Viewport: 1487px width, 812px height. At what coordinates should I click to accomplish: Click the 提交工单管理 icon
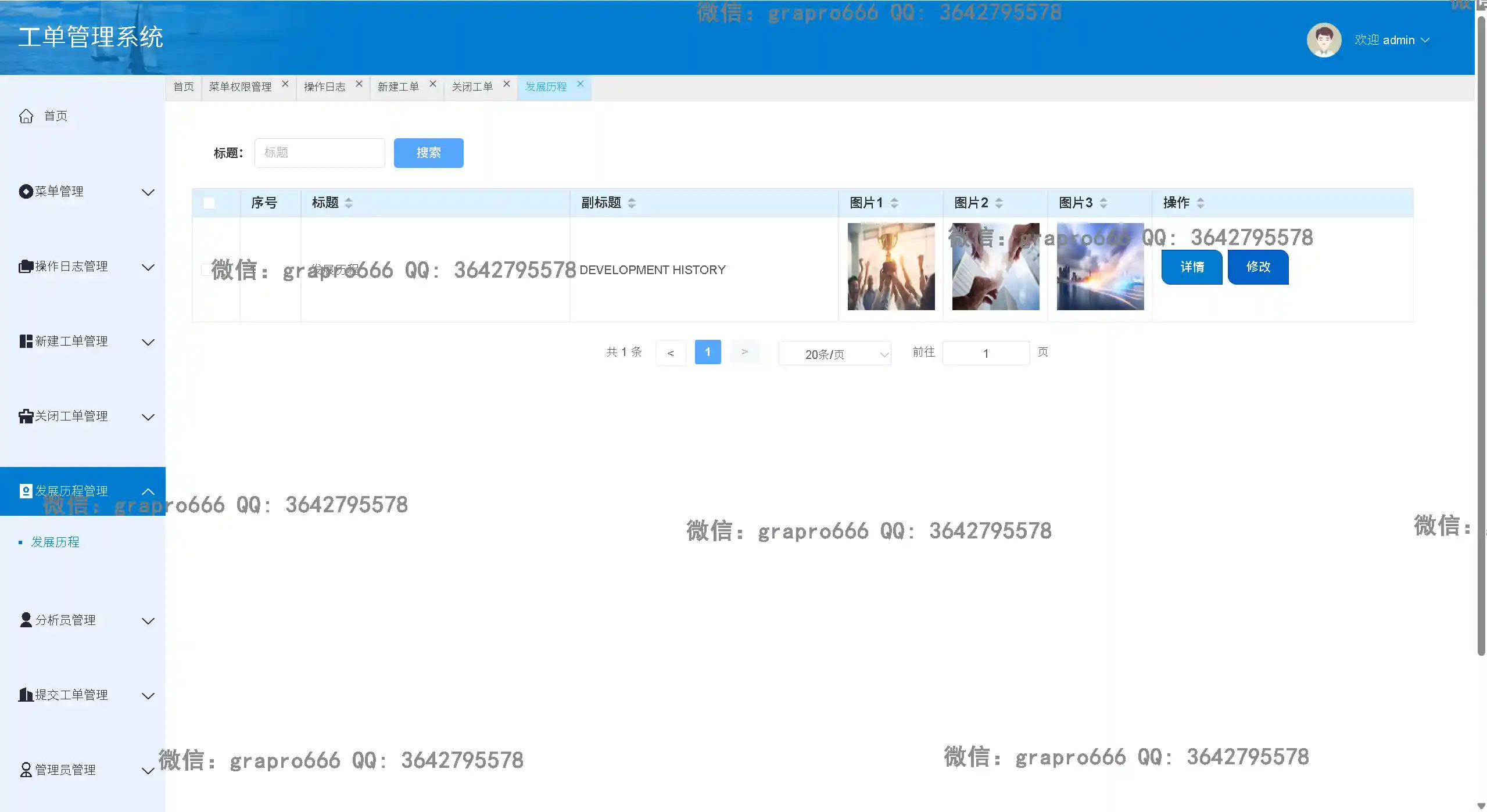25,695
